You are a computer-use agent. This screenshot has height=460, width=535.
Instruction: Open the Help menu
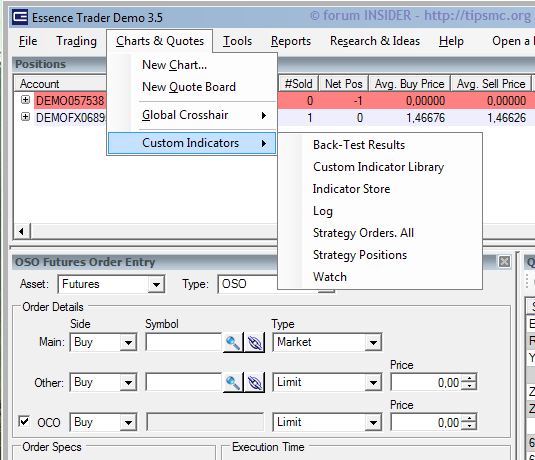(x=451, y=41)
